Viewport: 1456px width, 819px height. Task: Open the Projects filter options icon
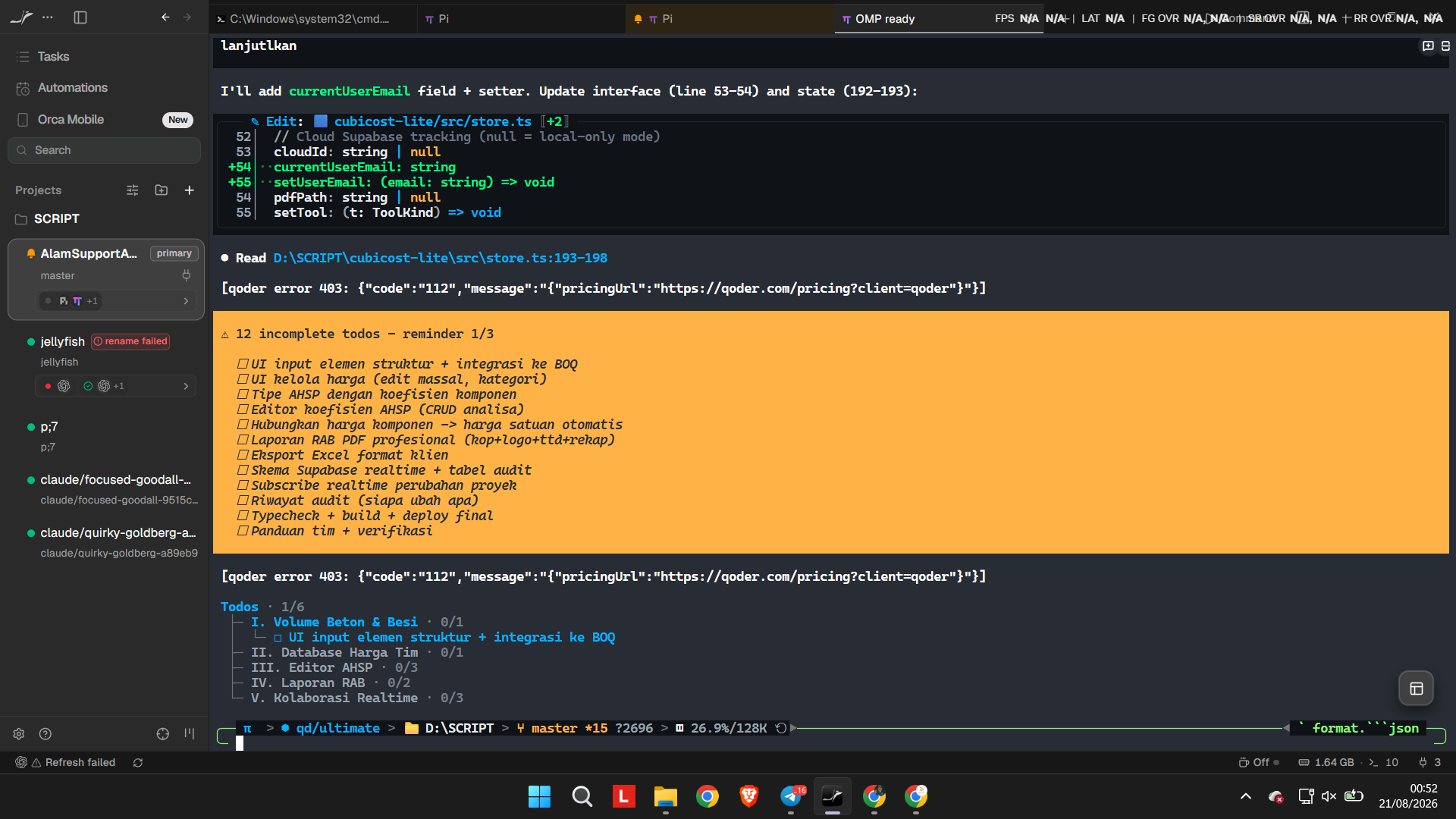[133, 190]
